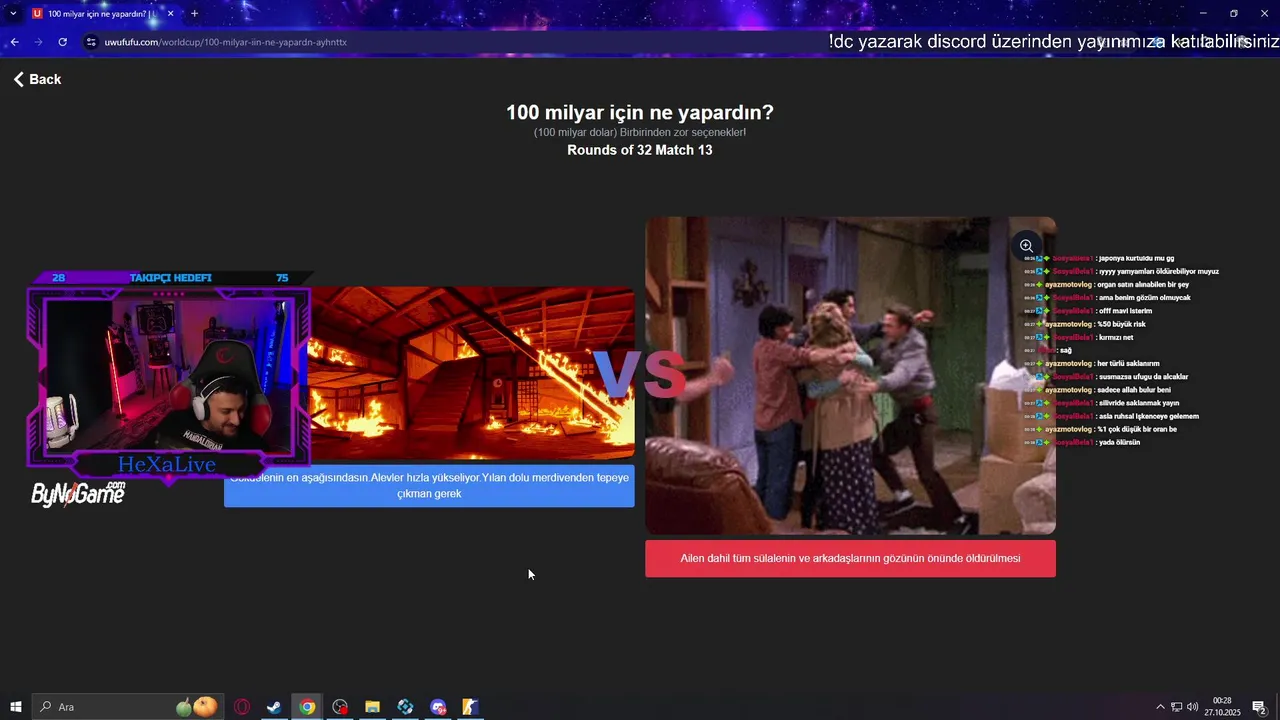Open the volume tray icon
The width and height of the screenshot is (1280, 720).
click(1192, 707)
